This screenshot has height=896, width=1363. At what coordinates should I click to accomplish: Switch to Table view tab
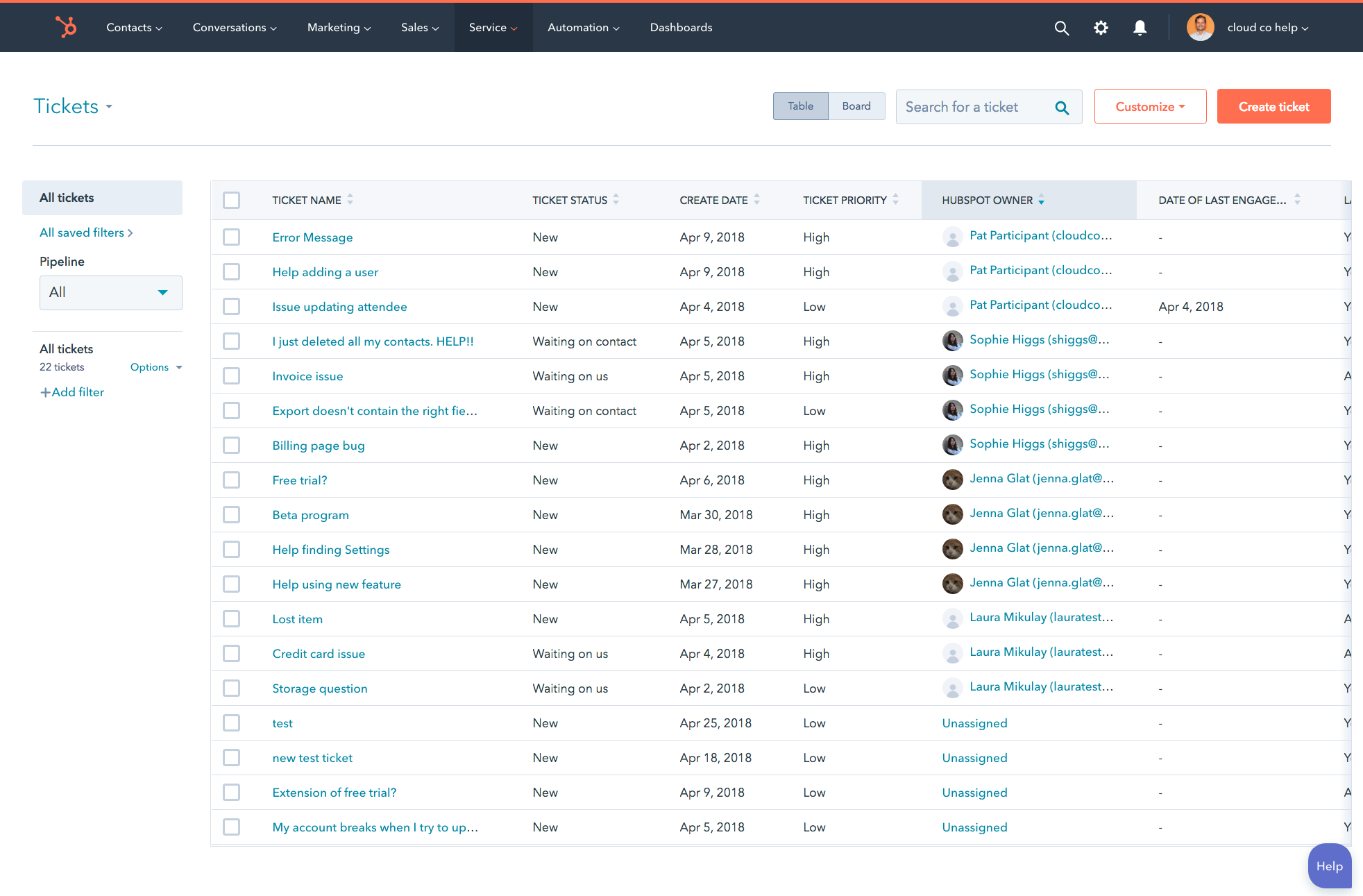[801, 106]
